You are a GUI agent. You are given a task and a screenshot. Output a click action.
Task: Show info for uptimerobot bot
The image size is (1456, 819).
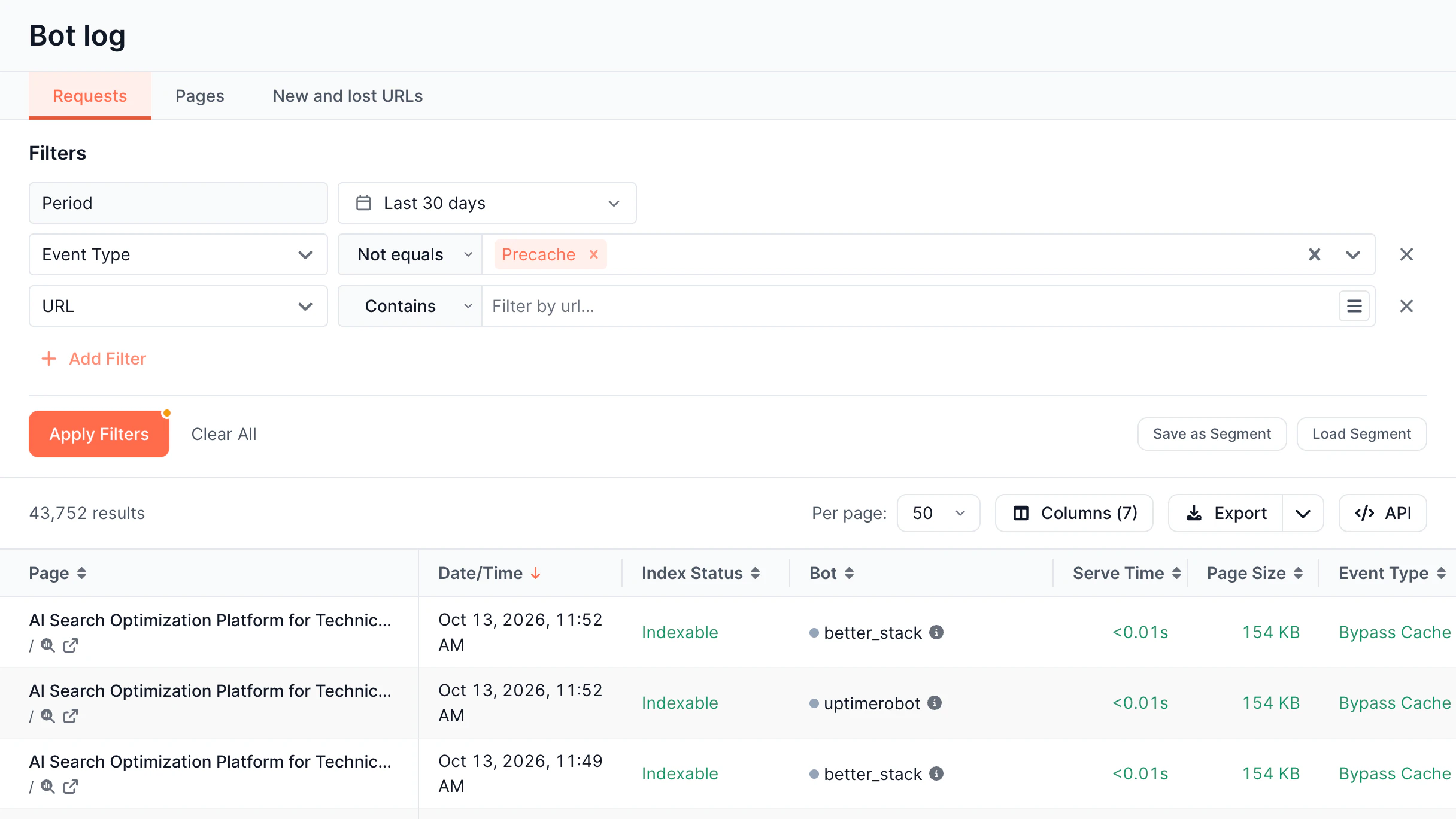click(x=935, y=703)
